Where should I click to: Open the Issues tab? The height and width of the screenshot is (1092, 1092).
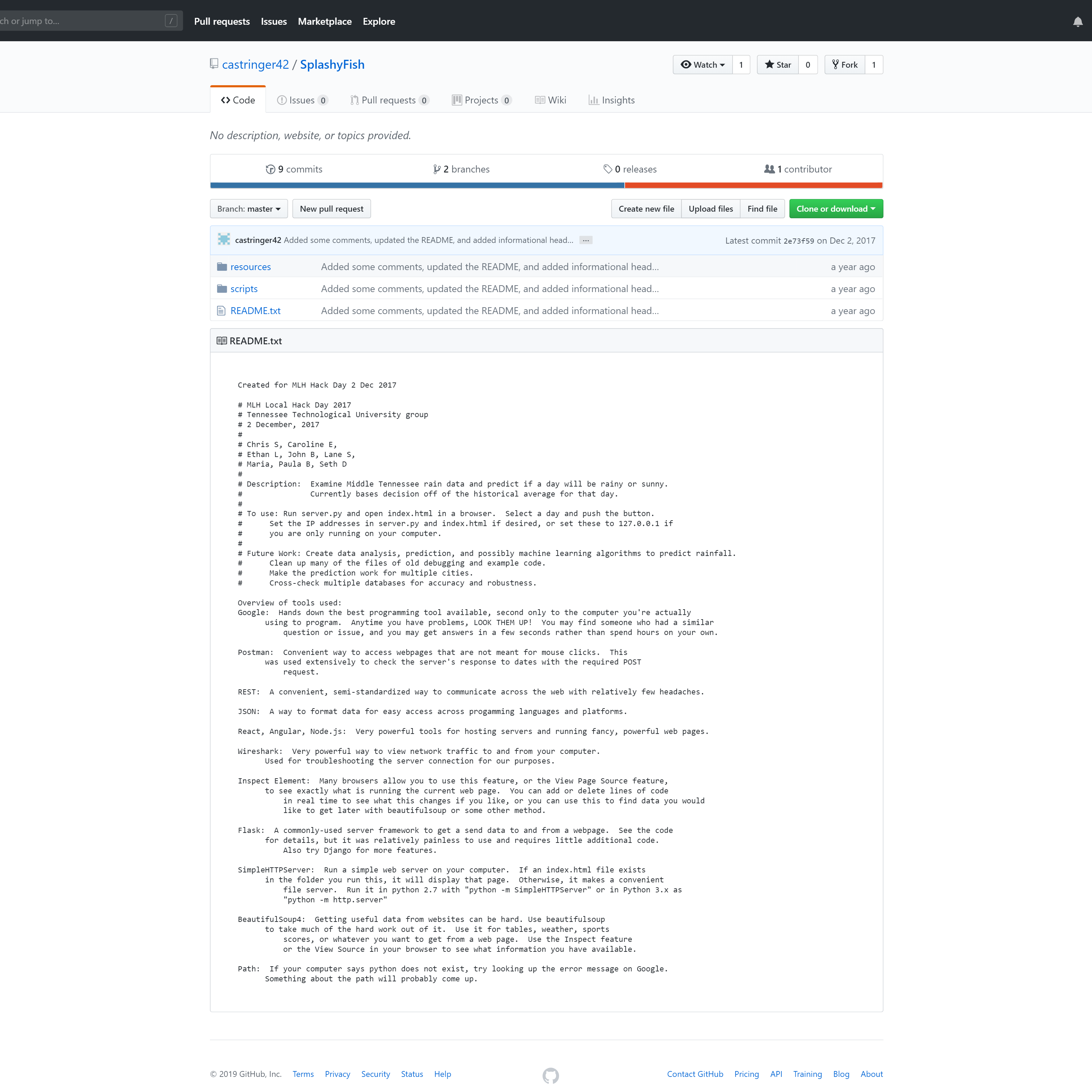[302, 100]
